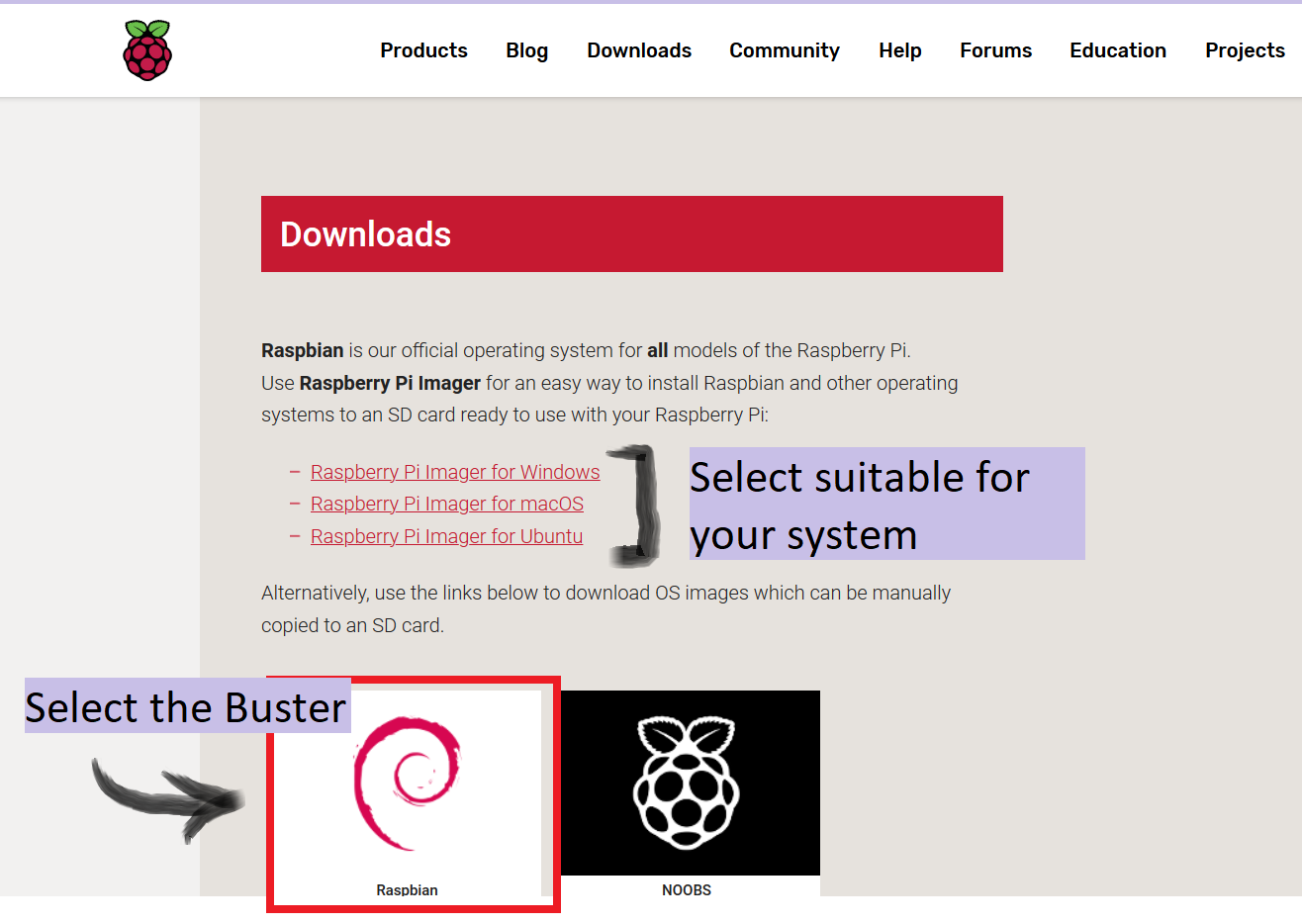The image size is (1302, 924).
Task: Click the Downloads red banner heading
Action: 365,233
